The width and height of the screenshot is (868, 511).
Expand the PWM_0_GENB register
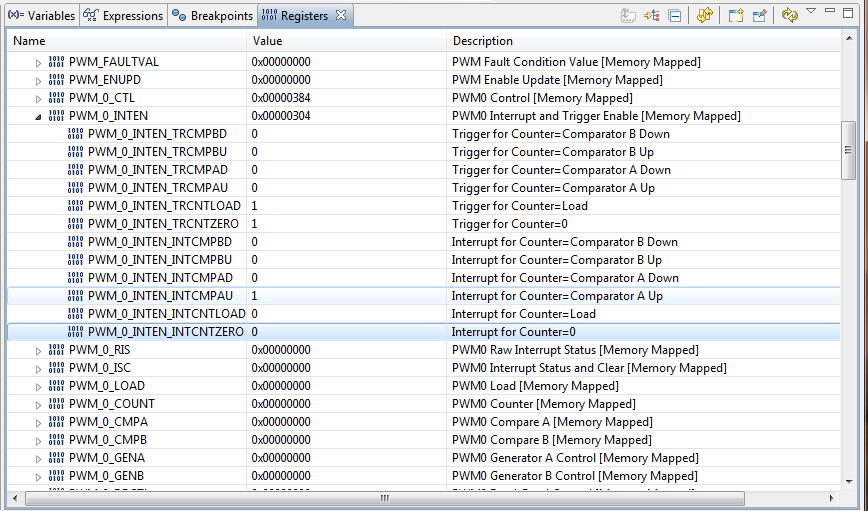coord(38,477)
